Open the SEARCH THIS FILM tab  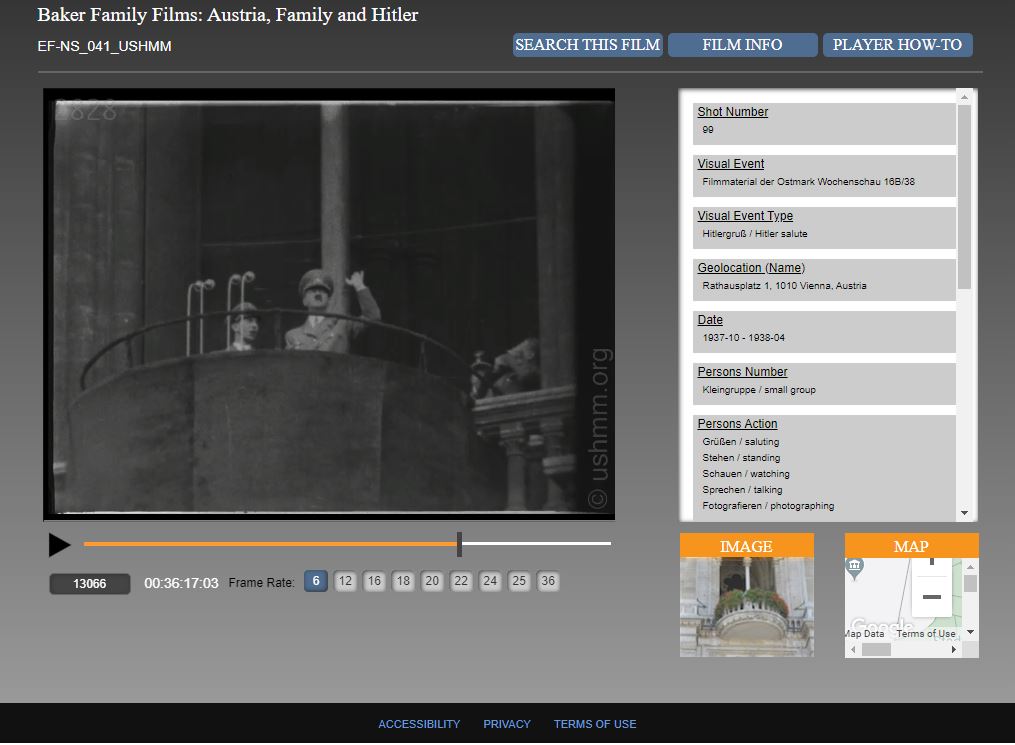click(588, 45)
